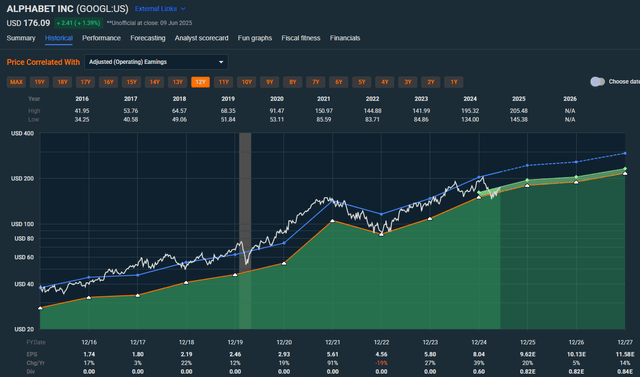
Task: Go to the Performance tab
Action: click(101, 38)
